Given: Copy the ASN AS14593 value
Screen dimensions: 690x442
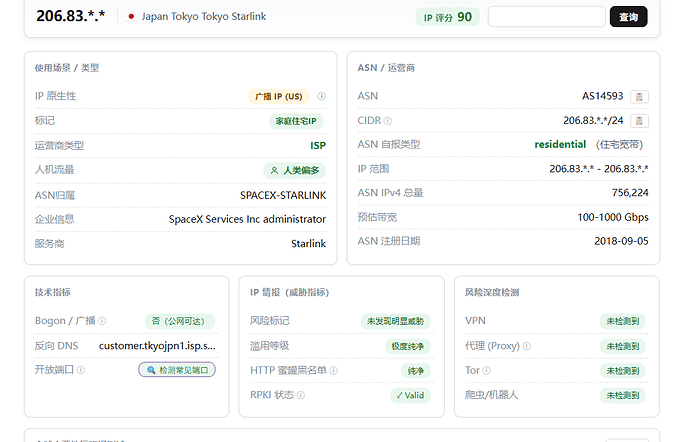Looking at the screenshot, I should click(639, 96).
